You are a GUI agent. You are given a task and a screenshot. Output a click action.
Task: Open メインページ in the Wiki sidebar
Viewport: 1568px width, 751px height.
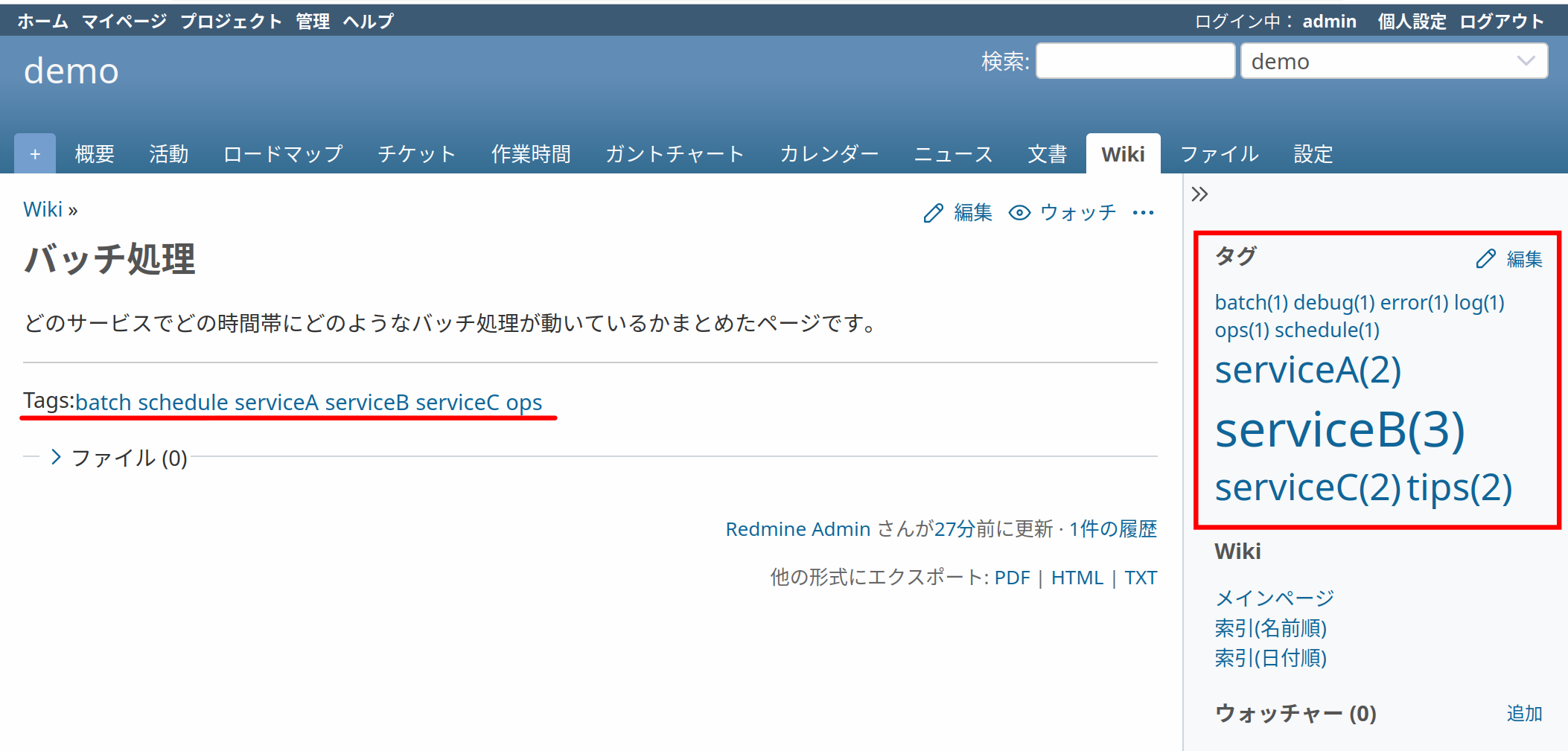[1274, 598]
